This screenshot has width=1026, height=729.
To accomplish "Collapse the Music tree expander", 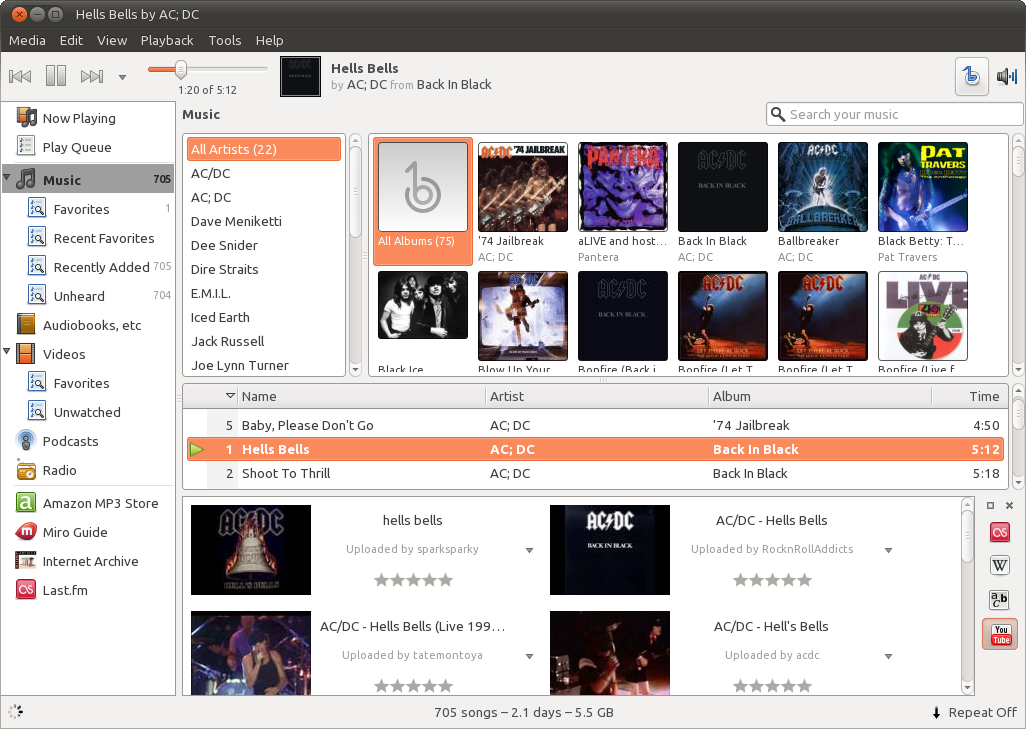I will pos(7,178).
